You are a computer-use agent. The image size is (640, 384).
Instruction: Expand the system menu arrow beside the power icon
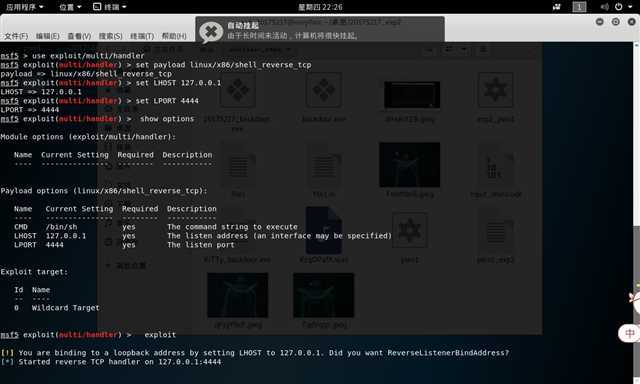[x=630, y=7]
